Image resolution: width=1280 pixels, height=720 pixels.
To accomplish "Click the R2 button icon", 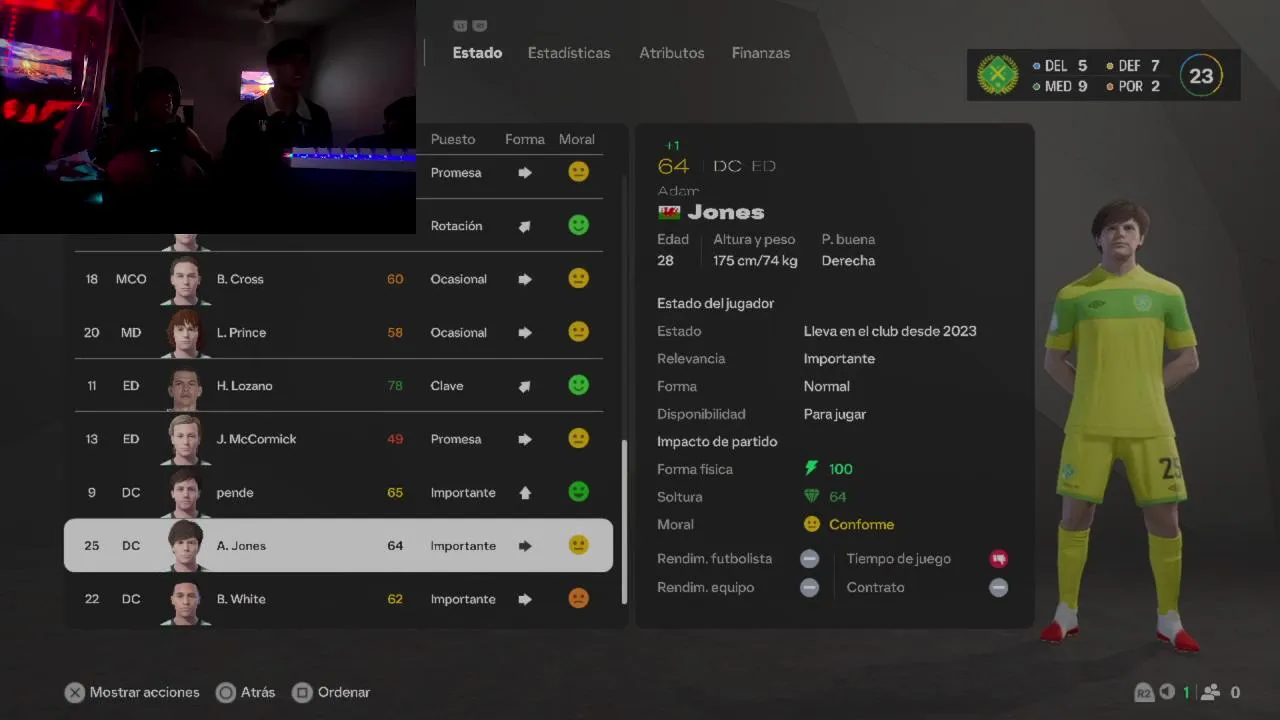I will click(x=1144, y=692).
